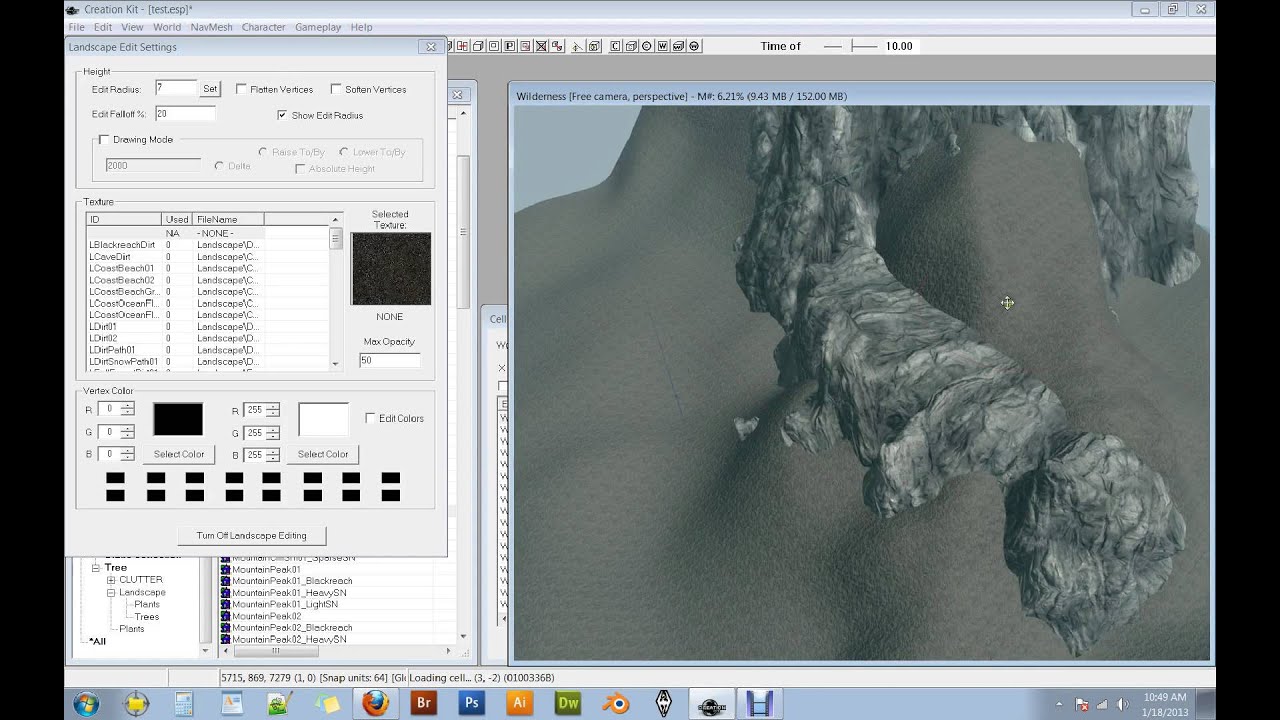Click the large white vertex color swatch
The image size is (1280, 720).
point(323,419)
